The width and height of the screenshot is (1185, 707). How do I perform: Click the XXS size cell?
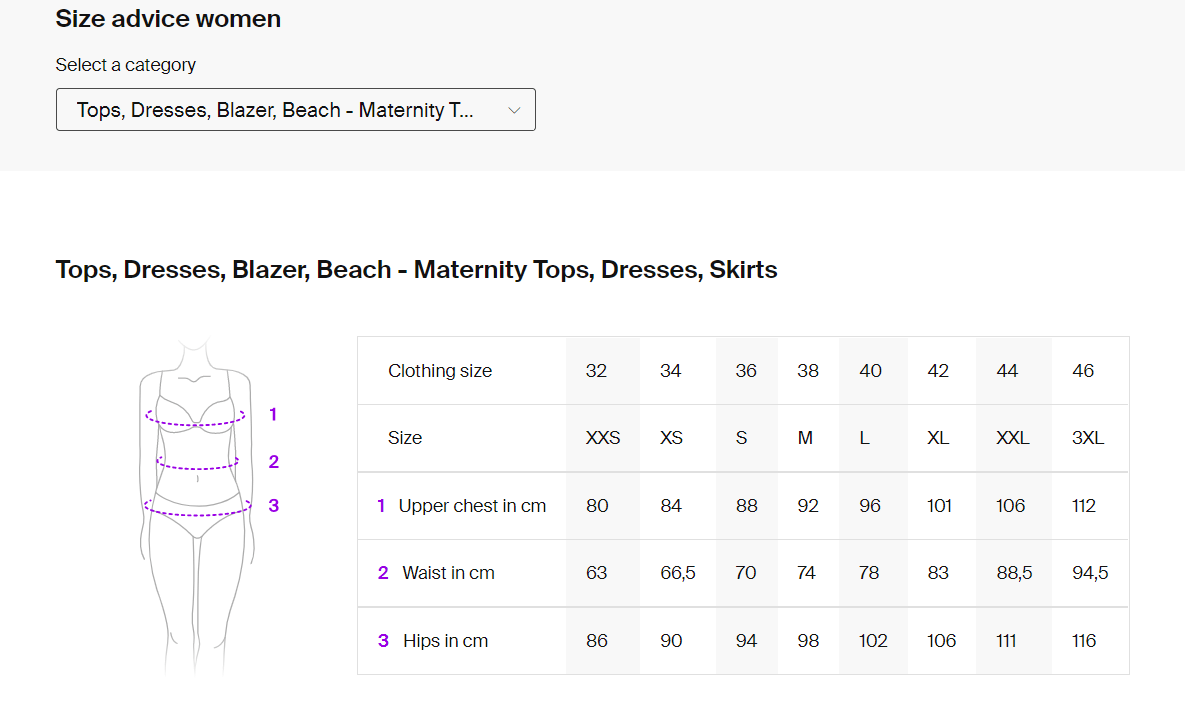click(602, 438)
